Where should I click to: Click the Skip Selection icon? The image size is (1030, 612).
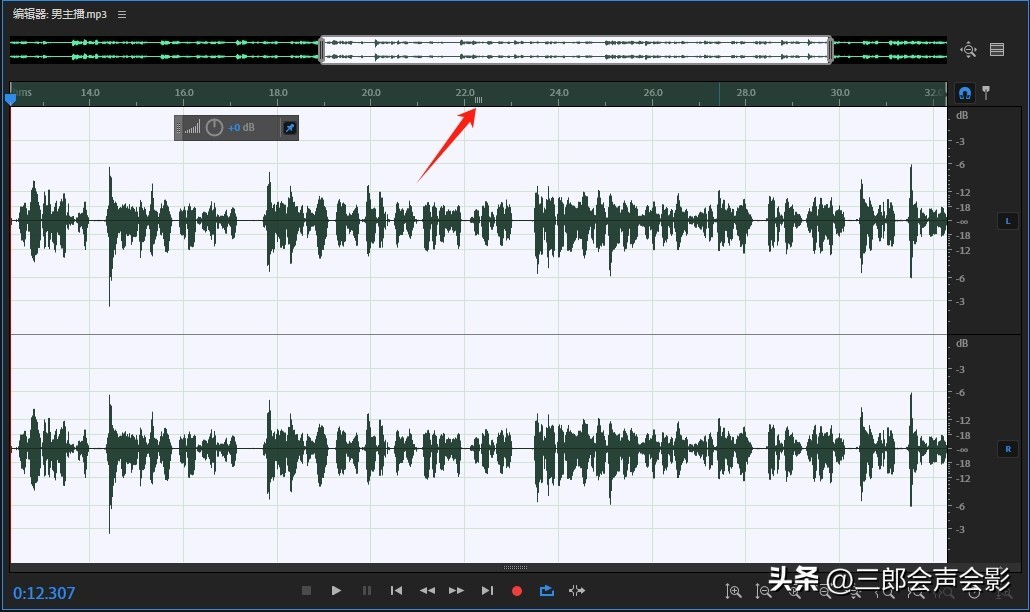tap(577, 591)
